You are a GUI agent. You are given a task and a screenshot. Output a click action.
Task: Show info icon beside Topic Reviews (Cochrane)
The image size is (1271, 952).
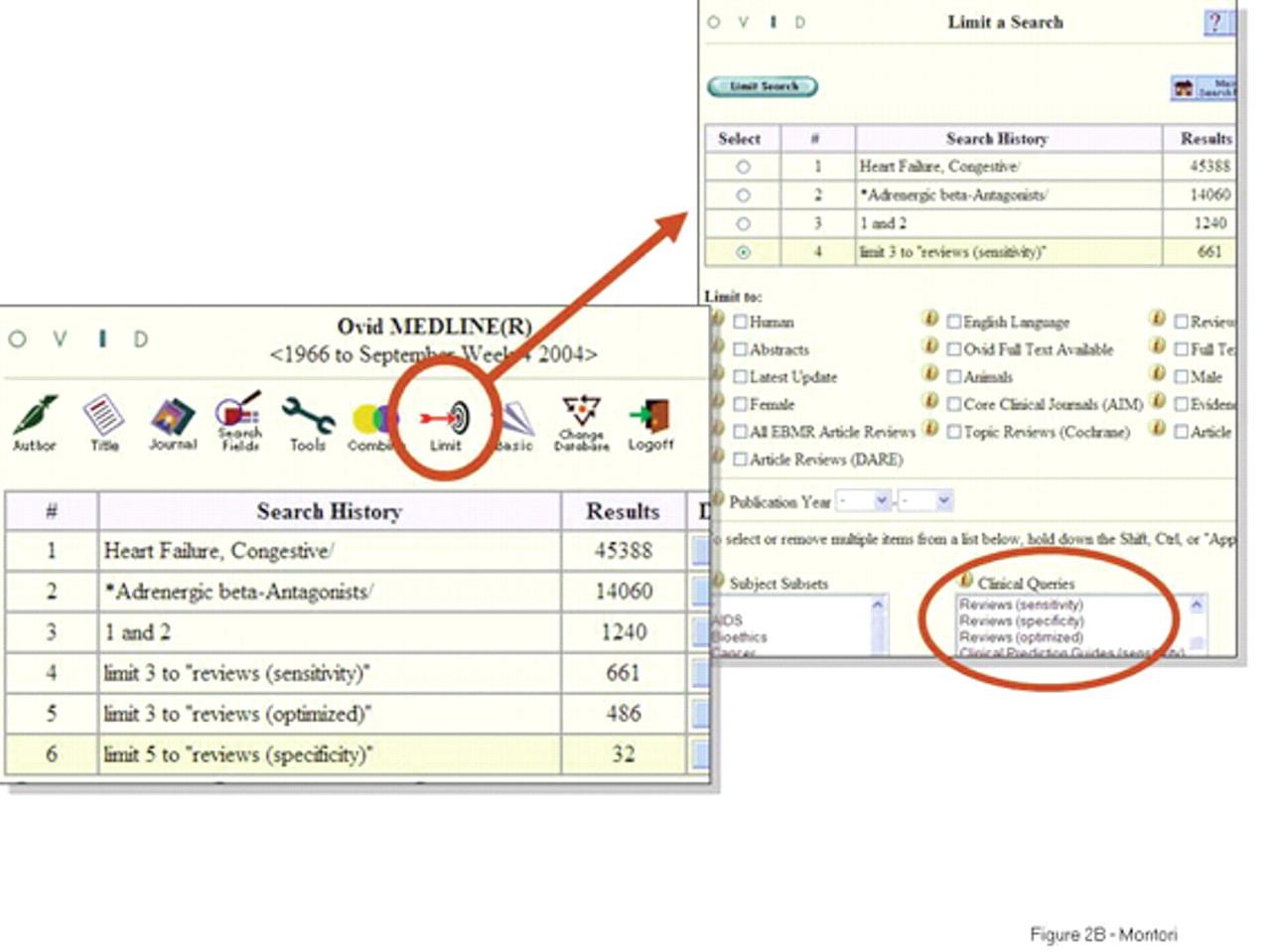pos(930,429)
